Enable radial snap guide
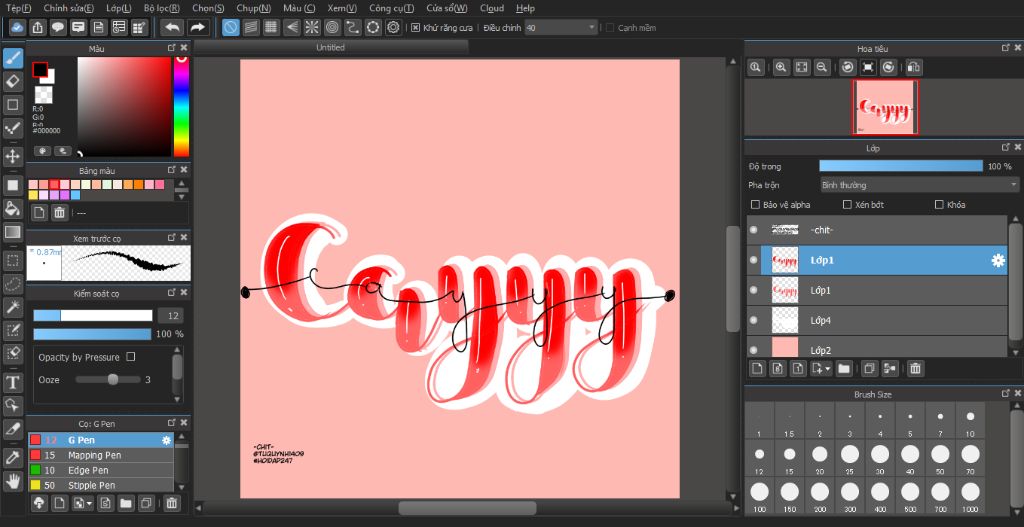This screenshot has height=527, width=1024. pyautogui.click(x=312, y=27)
